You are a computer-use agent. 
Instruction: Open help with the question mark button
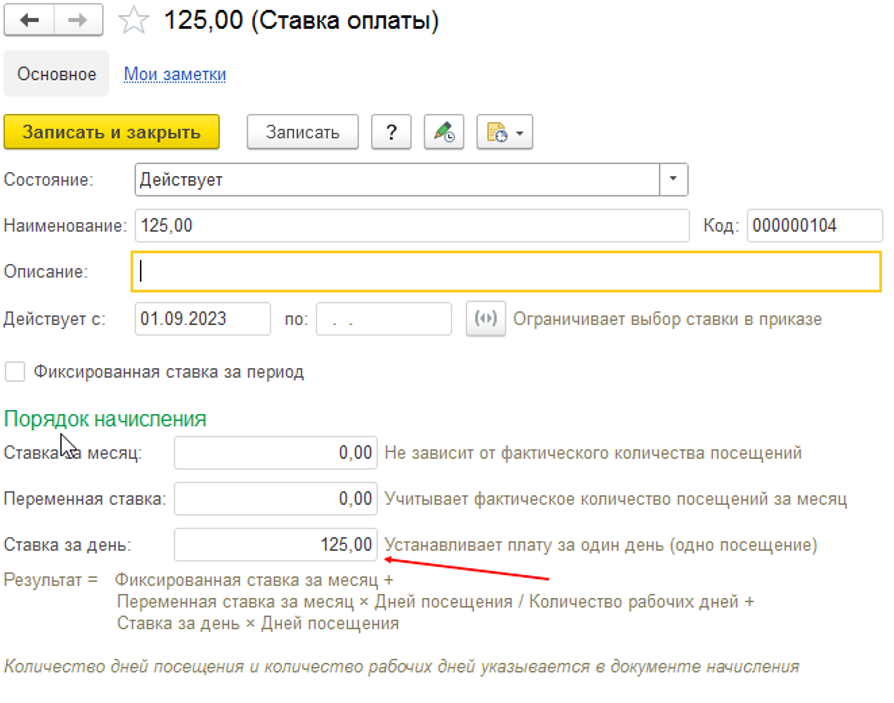click(391, 132)
